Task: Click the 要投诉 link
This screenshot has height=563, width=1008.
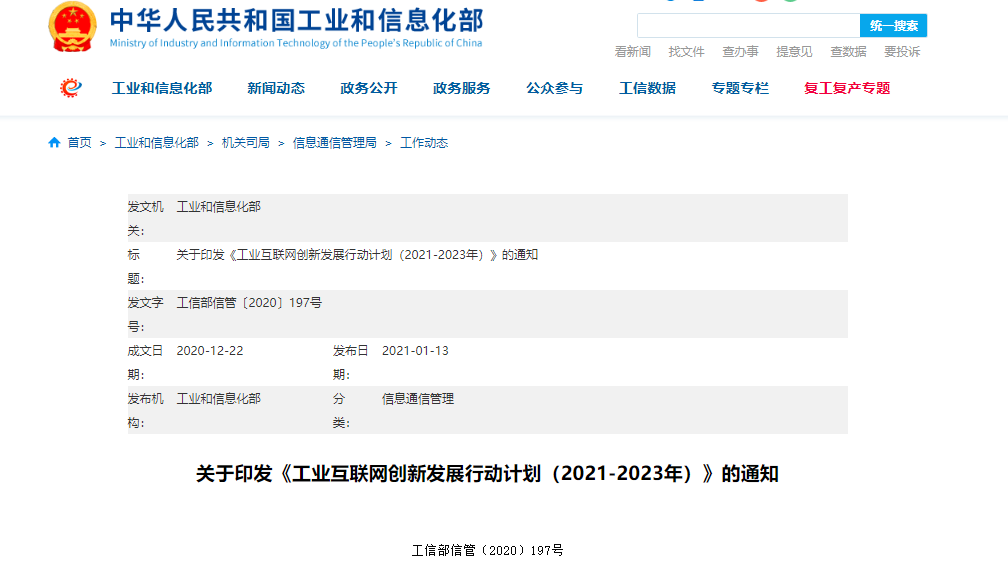Action: 902,52
